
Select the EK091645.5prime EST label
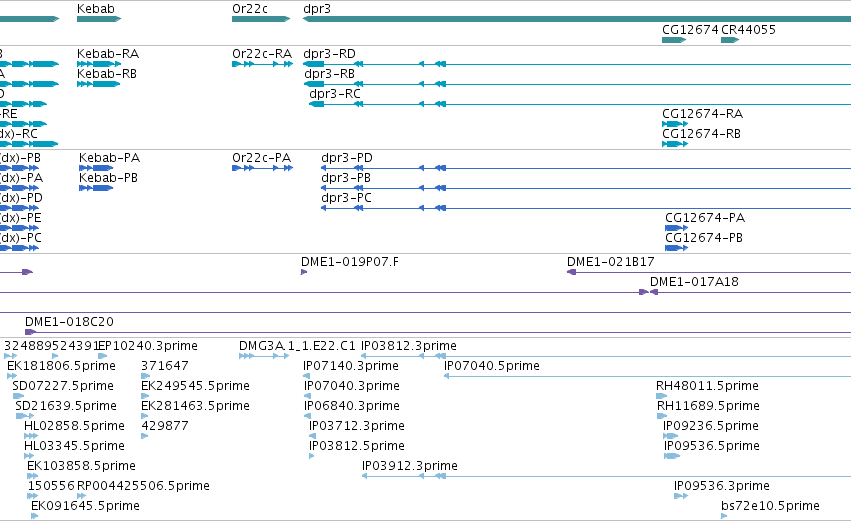[x=85, y=507]
